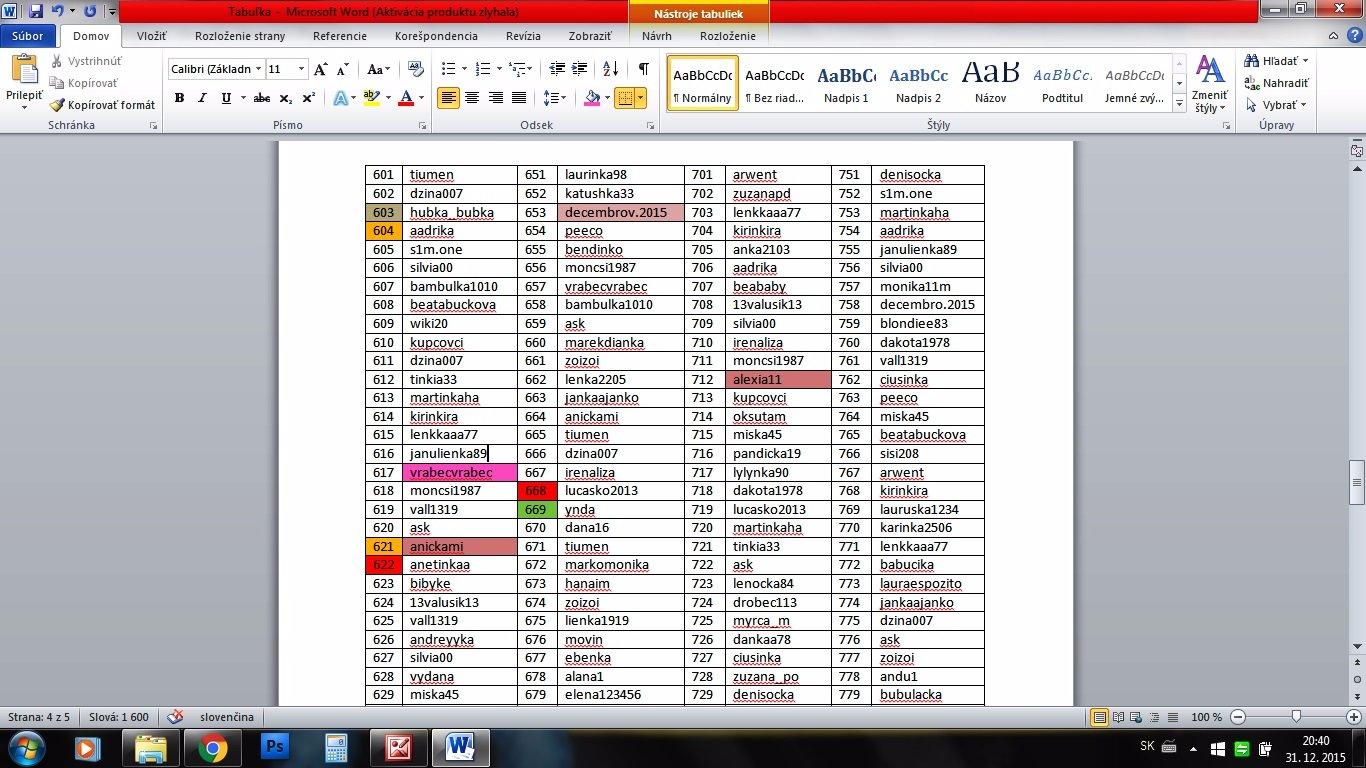Screen dimensions: 1366x768
Task: Toggle show paragraph marks
Action: (643, 69)
